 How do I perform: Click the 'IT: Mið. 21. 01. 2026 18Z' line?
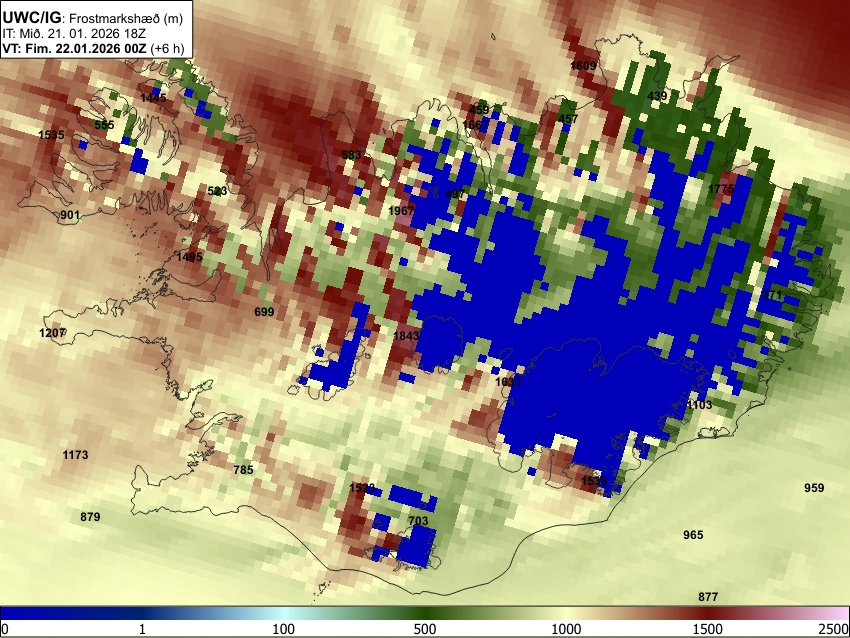[74, 34]
